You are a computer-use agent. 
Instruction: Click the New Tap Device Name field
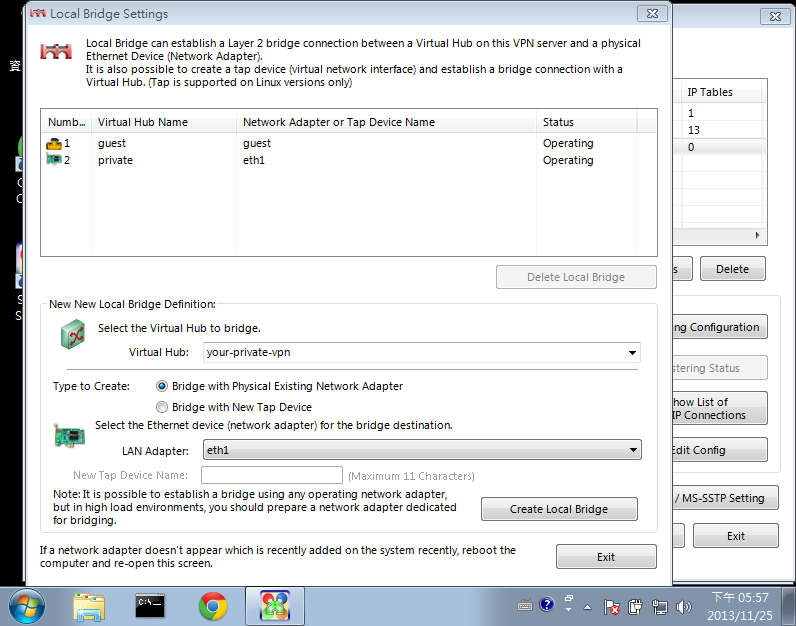coord(272,475)
